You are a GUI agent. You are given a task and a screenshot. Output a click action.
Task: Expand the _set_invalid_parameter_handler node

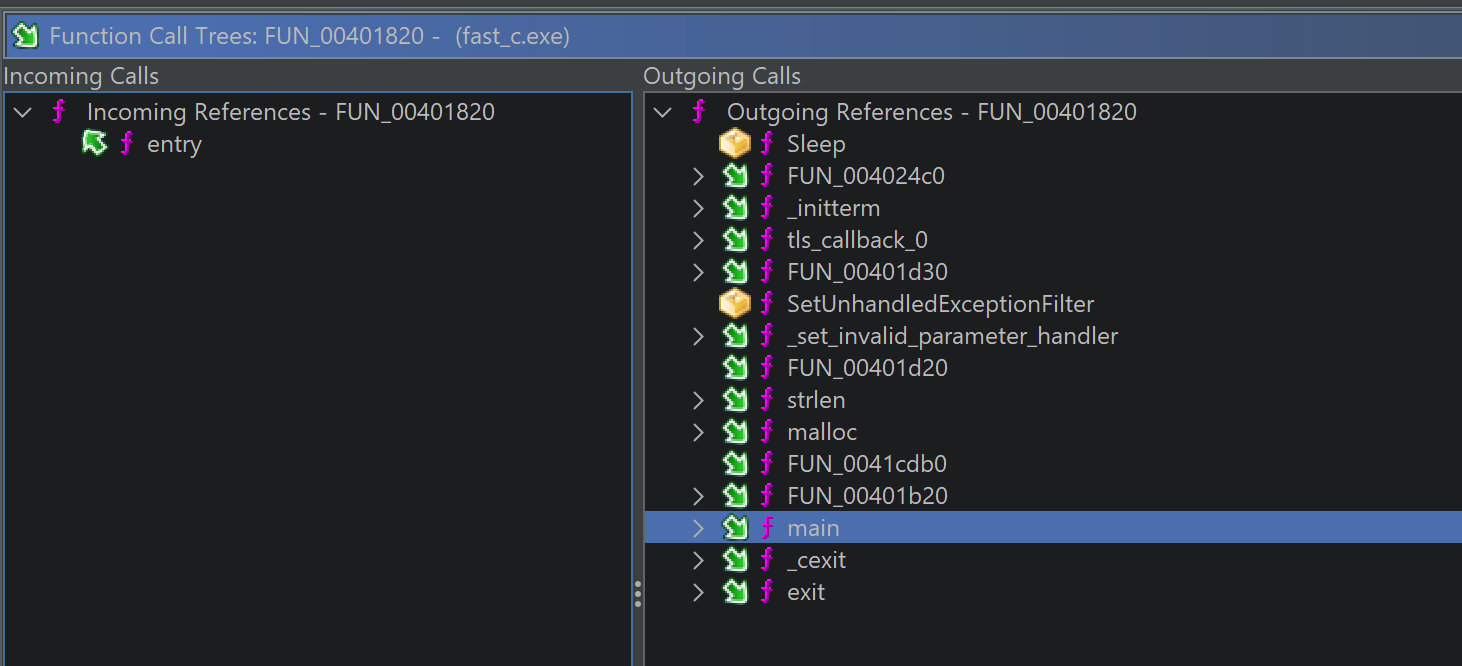point(699,337)
